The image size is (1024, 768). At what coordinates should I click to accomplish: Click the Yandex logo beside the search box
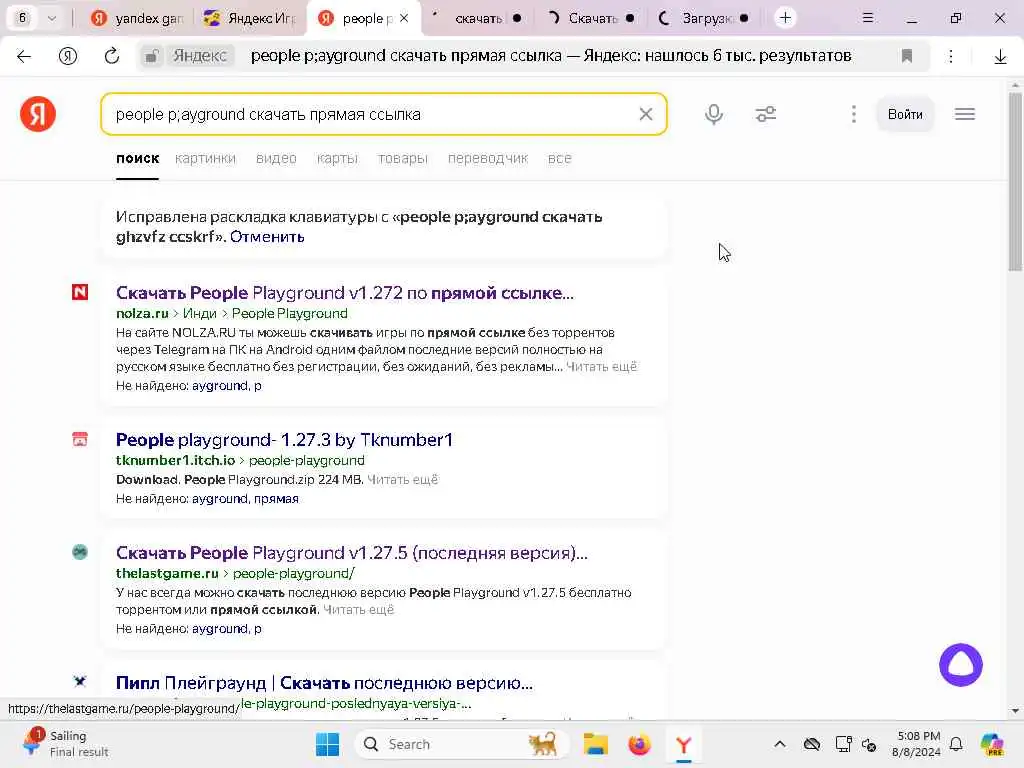(x=38, y=114)
